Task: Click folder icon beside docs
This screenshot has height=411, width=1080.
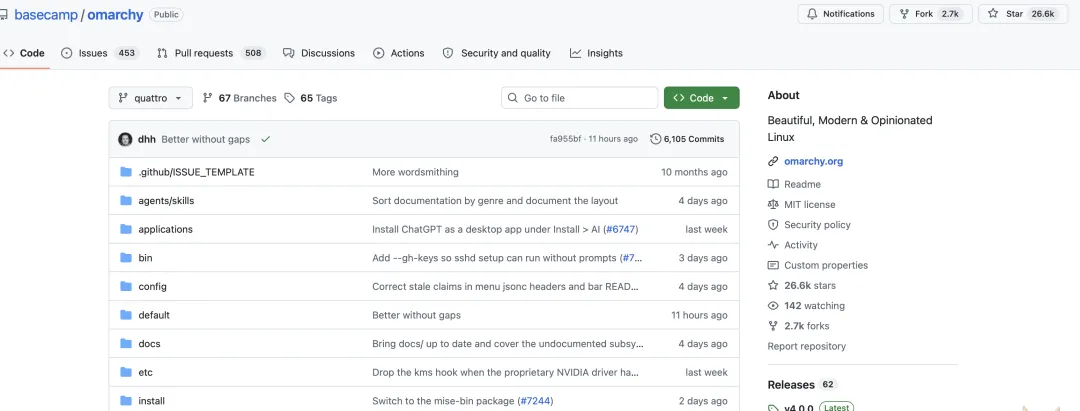Action: coord(126,344)
